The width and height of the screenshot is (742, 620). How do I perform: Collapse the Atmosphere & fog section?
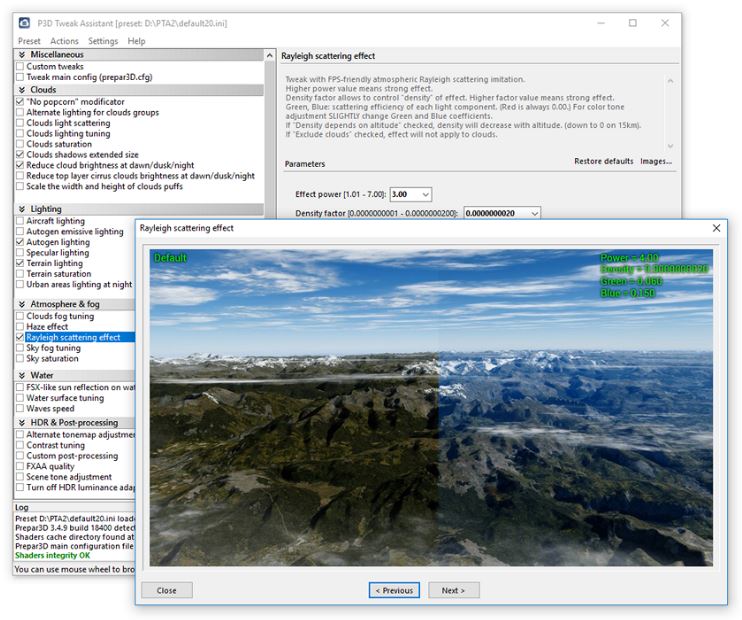coord(22,304)
